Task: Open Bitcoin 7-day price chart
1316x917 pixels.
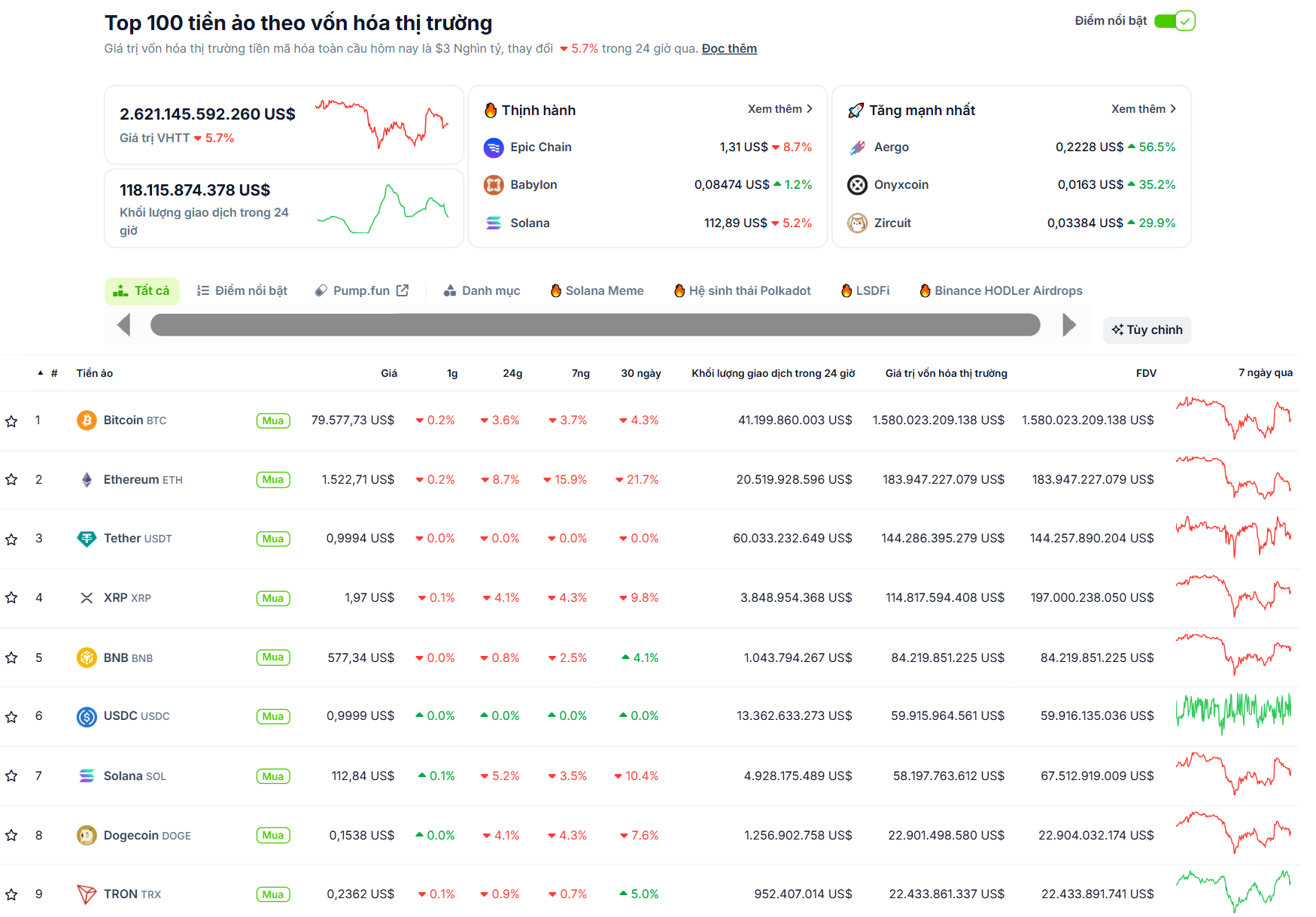Action: coord(1233,418)
